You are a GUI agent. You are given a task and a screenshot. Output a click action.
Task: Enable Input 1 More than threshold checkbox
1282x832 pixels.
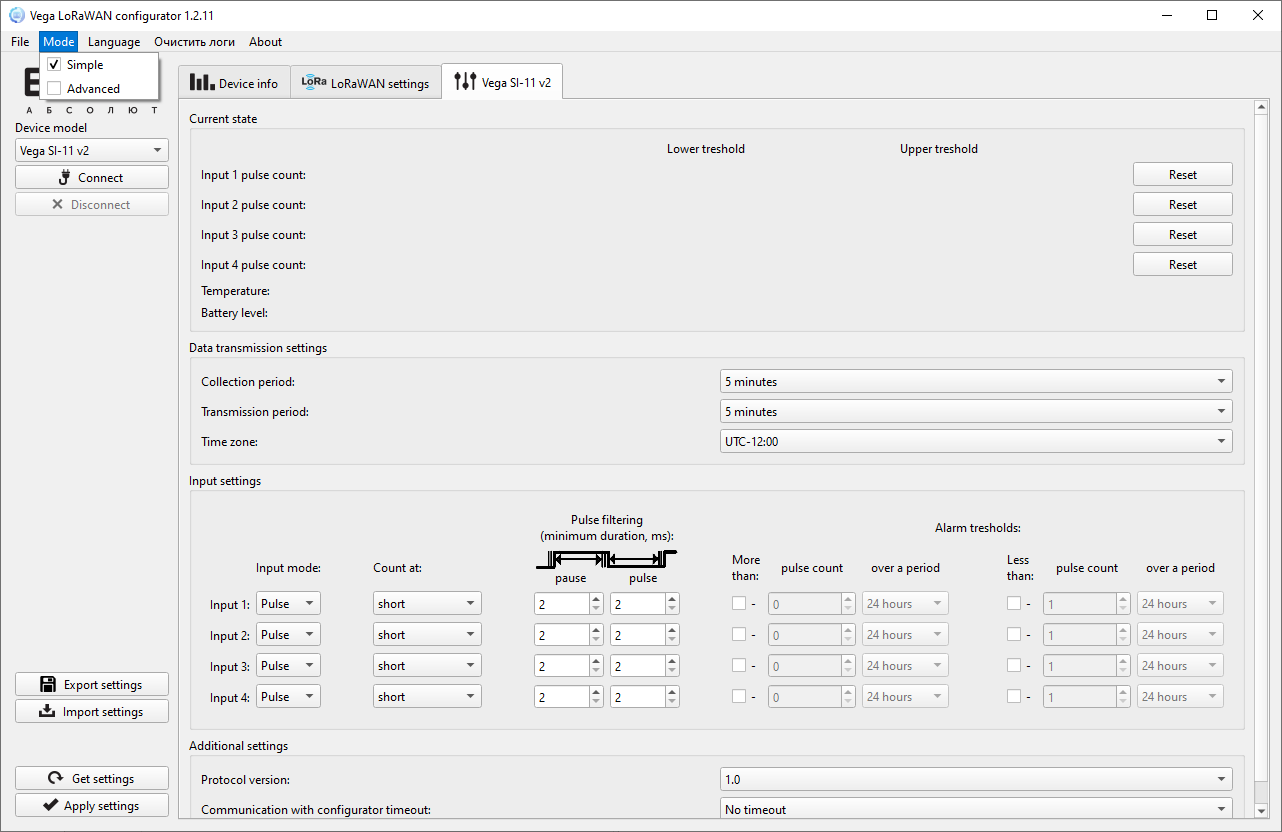point(739,604)
